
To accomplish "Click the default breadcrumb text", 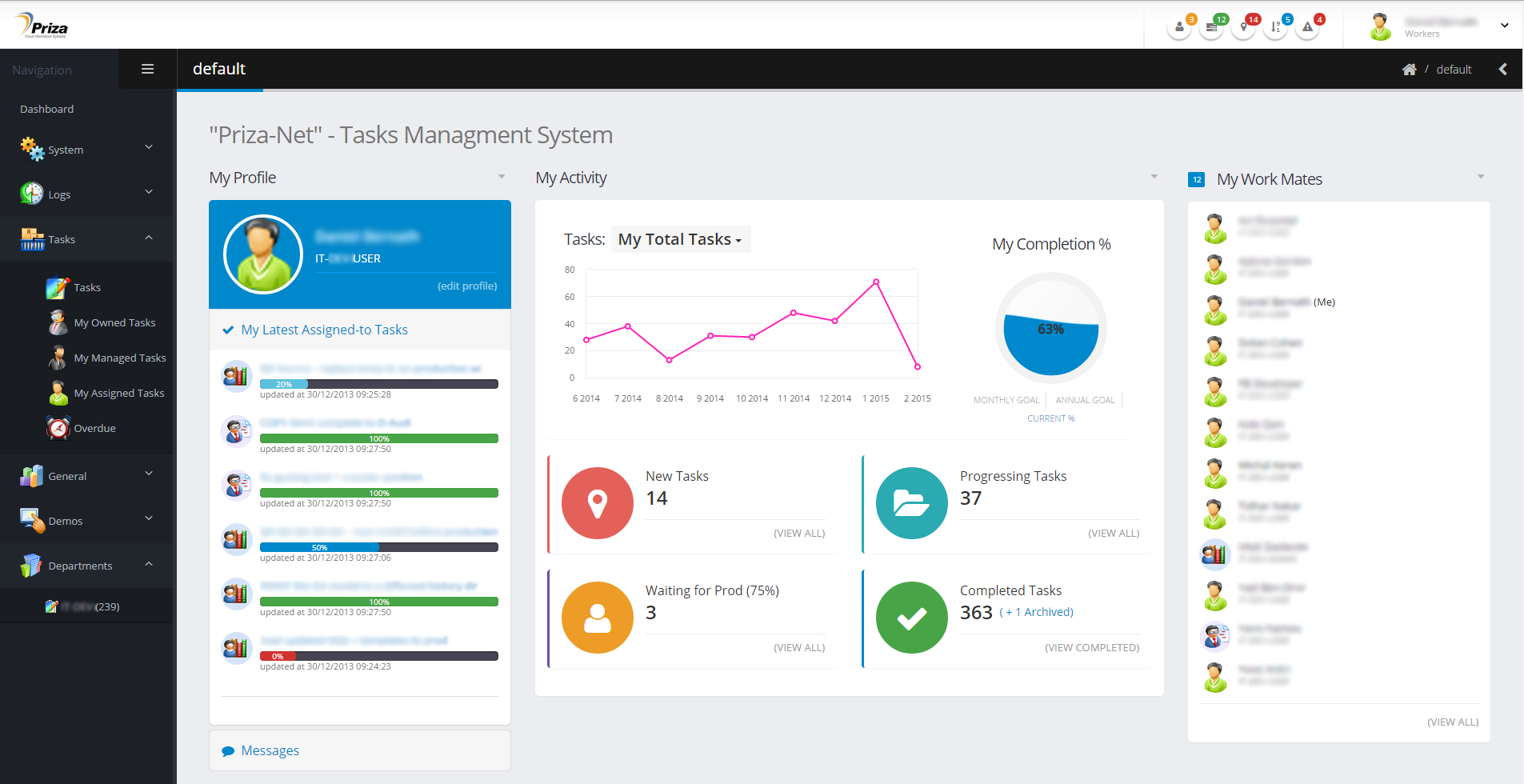I will (1454, 70).
